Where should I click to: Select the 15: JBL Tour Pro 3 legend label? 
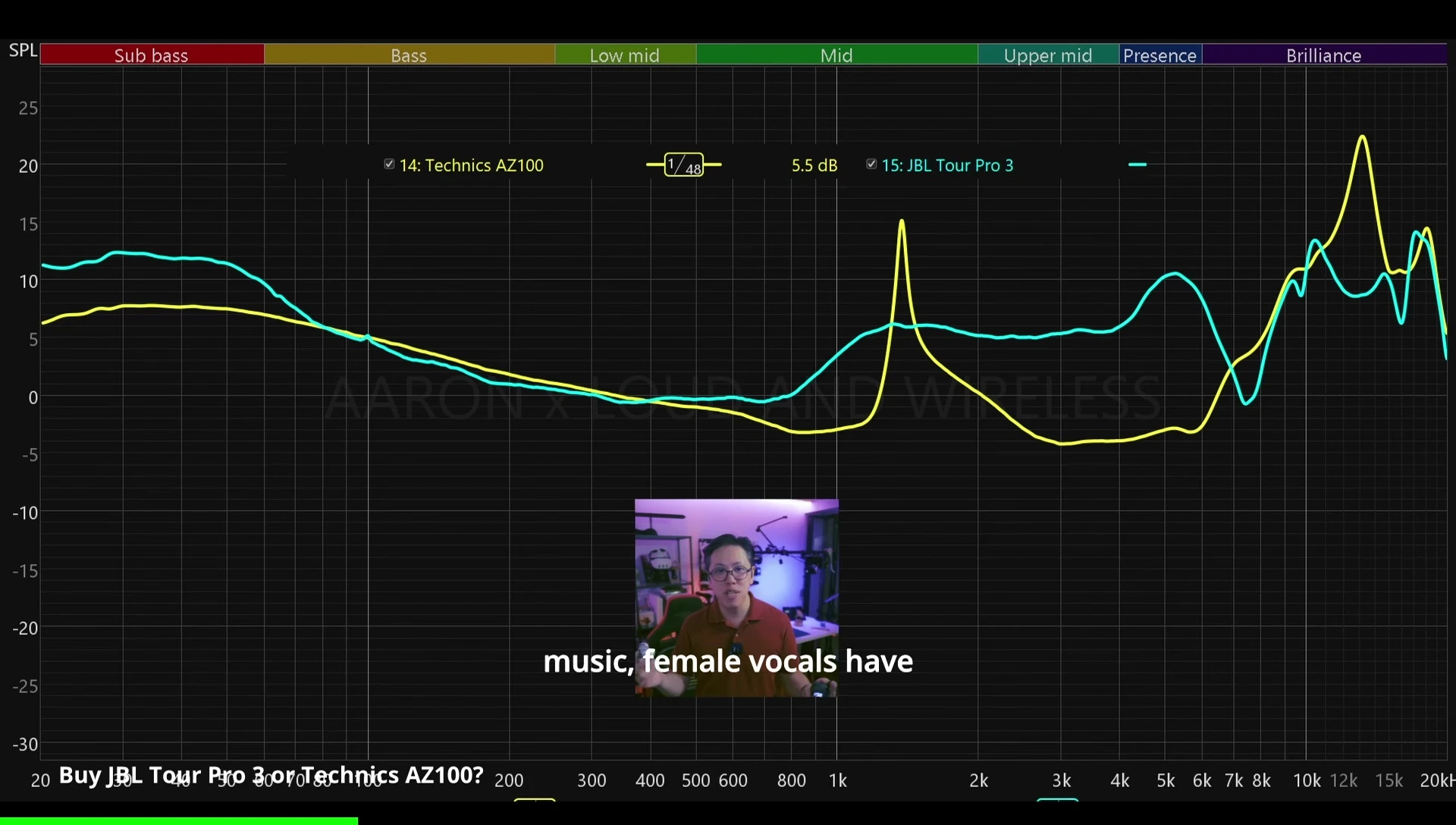(947, 165)
